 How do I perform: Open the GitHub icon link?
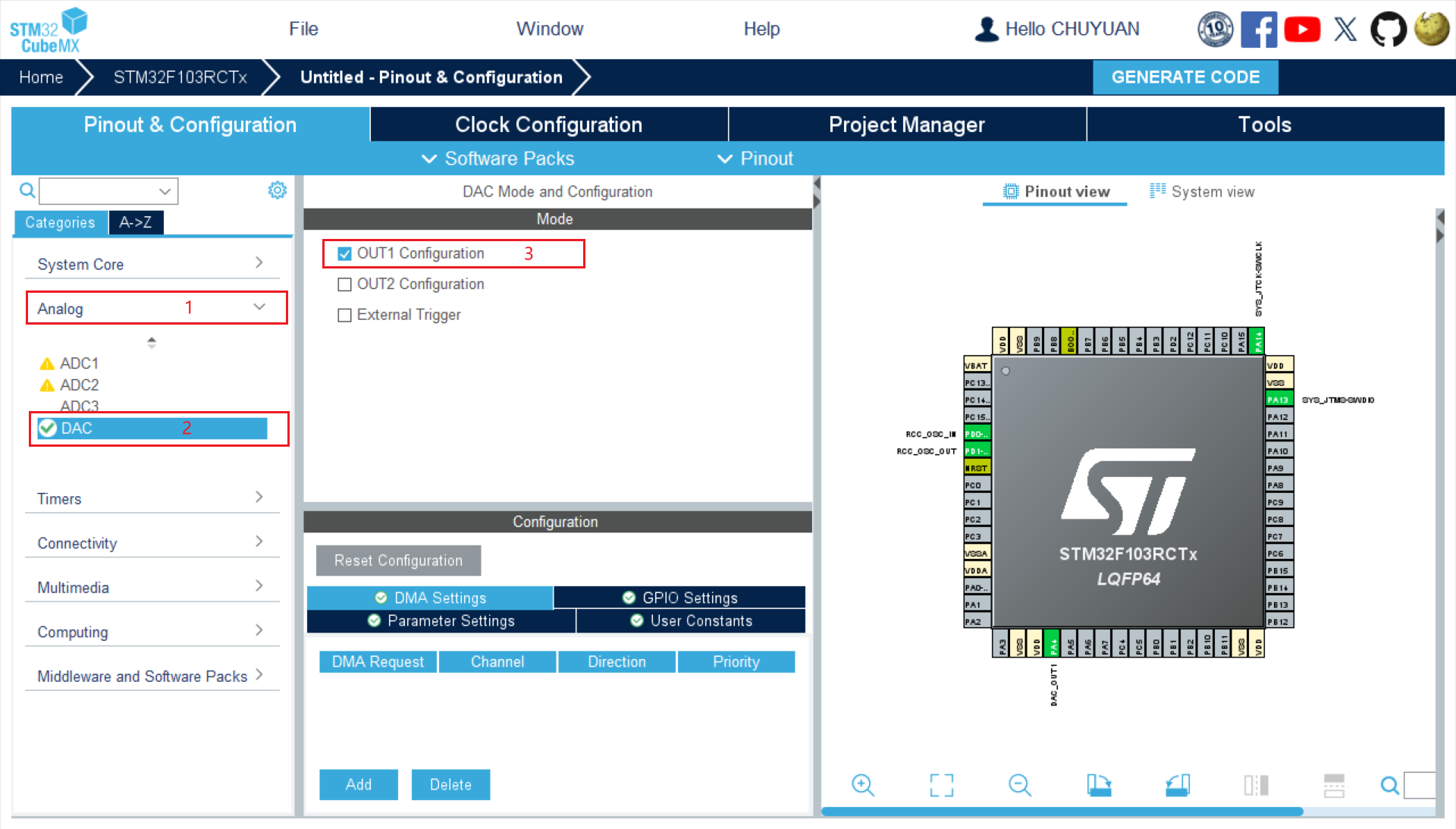1388,30
